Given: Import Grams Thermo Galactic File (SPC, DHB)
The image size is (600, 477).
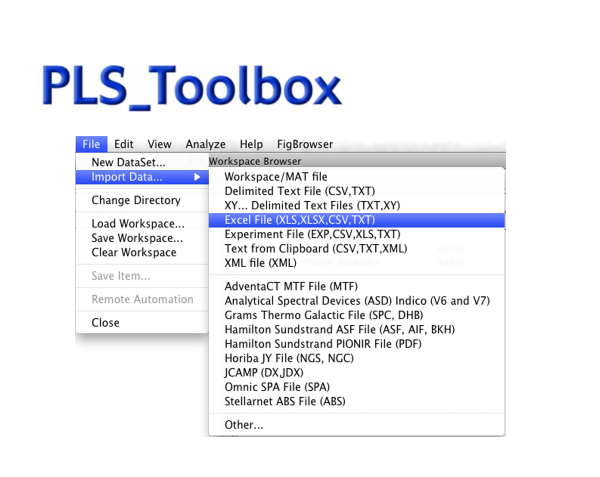Looking at the screenshot, I should point(357,315).
